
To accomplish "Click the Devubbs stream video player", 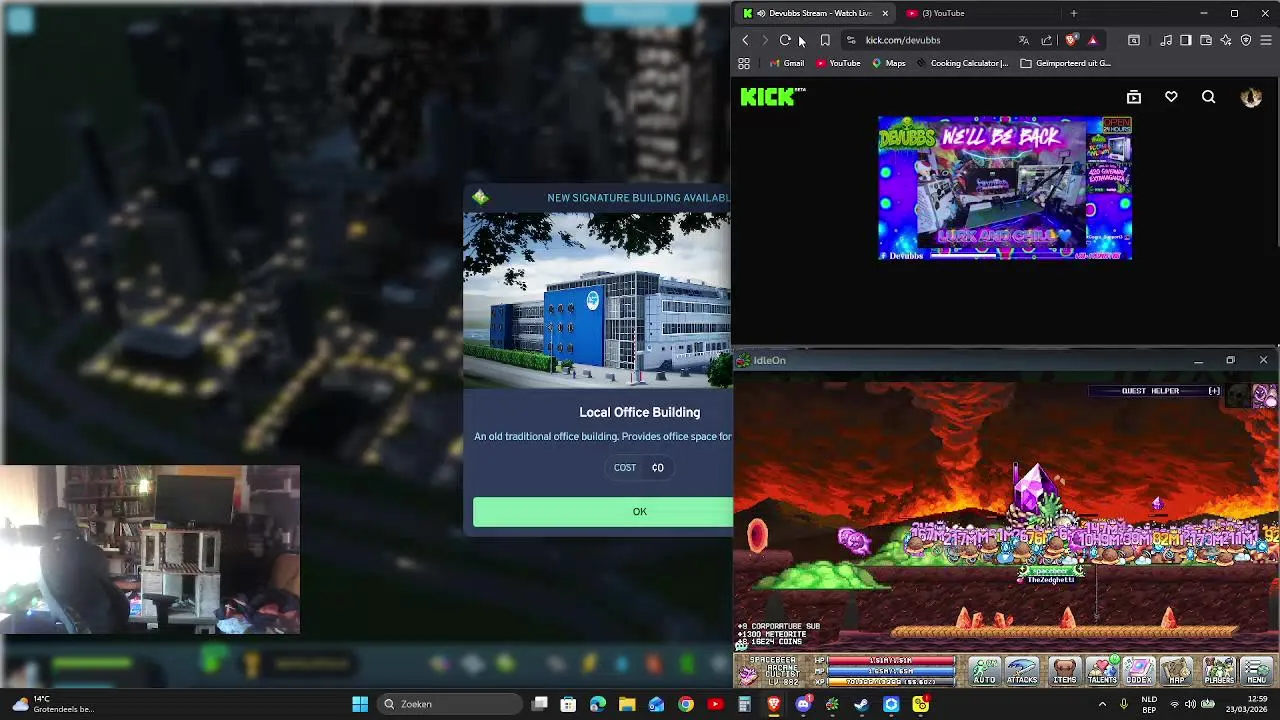I will point(1005,188).
